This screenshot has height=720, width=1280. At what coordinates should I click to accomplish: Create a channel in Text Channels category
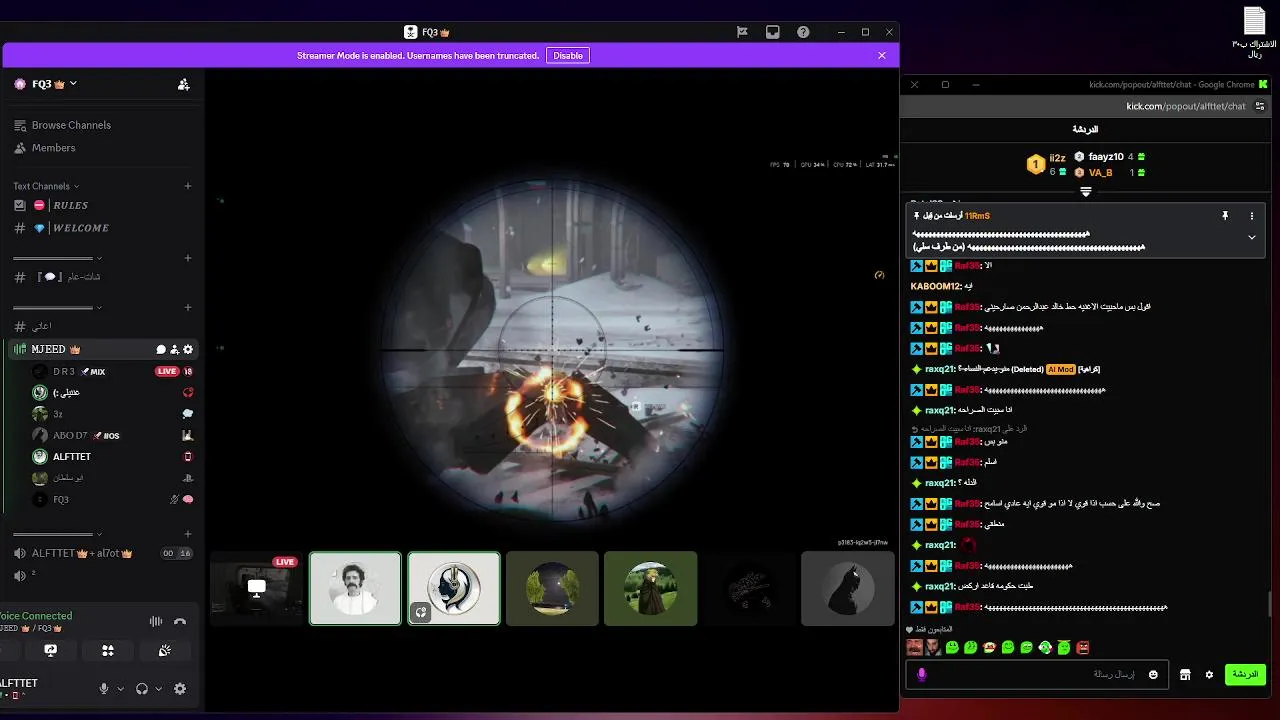point(188,186)
